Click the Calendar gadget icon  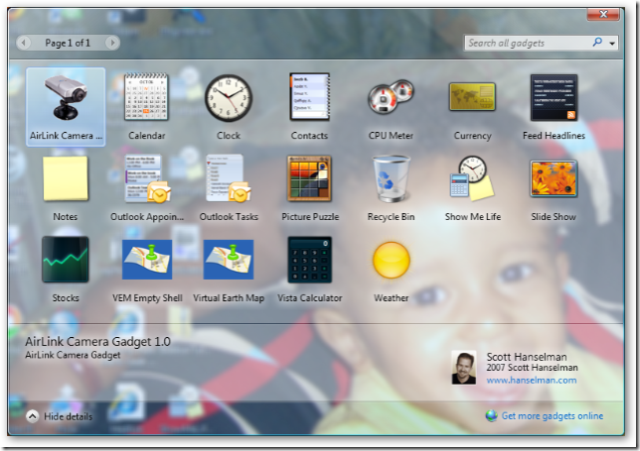pyautogui.click(x=147, y=99)
